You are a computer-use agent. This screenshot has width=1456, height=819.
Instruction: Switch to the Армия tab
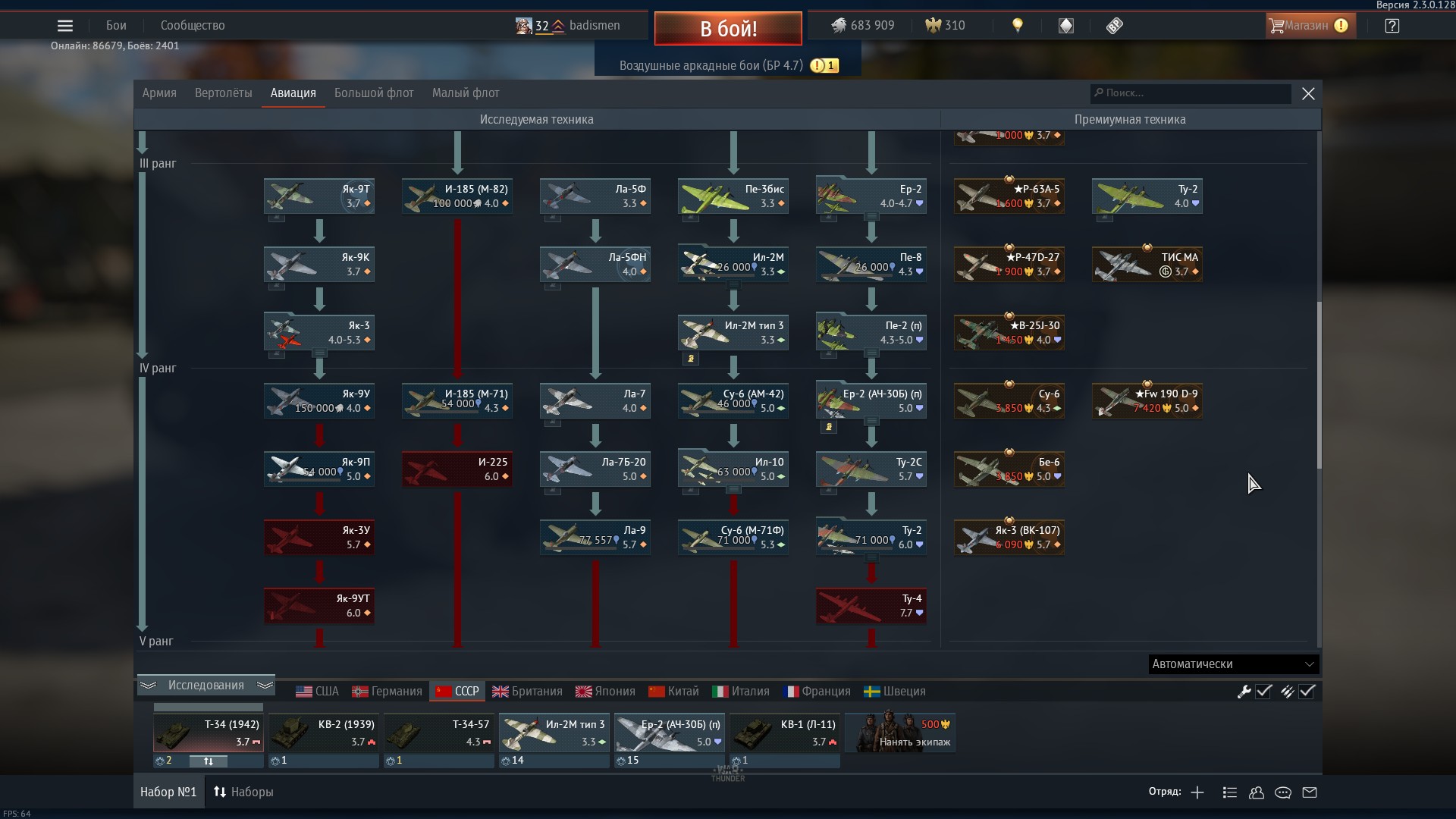click(159, 93)
